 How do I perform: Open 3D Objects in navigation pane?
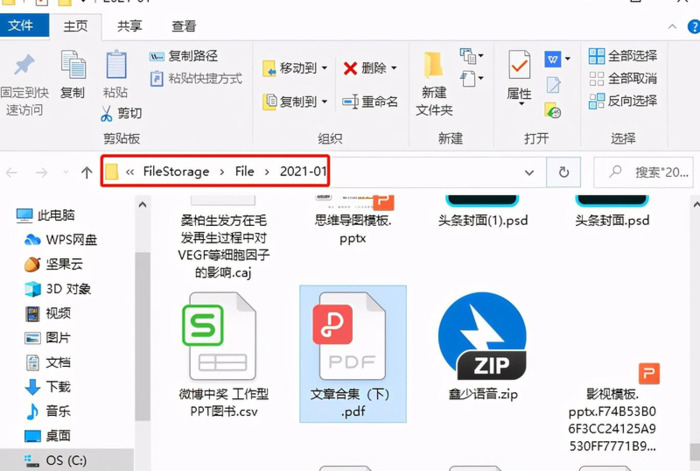58,289
